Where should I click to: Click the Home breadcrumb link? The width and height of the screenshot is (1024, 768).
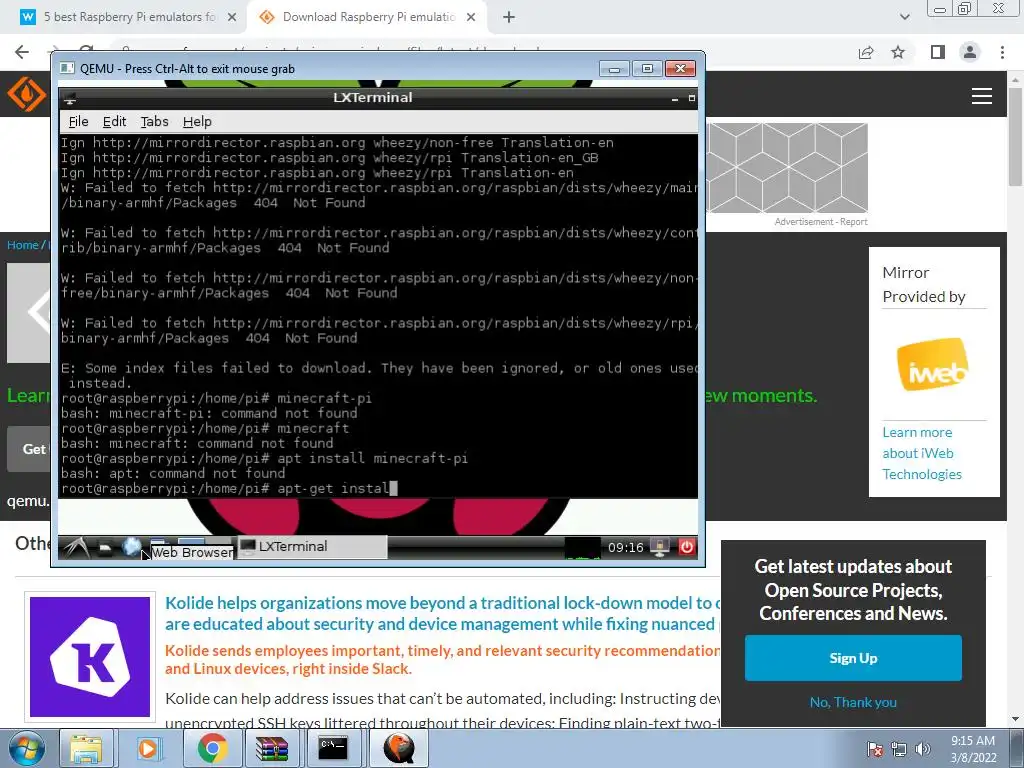coord(23,245)
